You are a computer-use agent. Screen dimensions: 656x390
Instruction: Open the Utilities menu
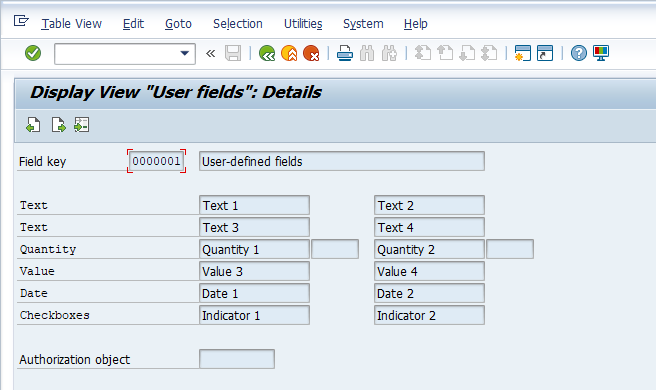click(303, 24)
